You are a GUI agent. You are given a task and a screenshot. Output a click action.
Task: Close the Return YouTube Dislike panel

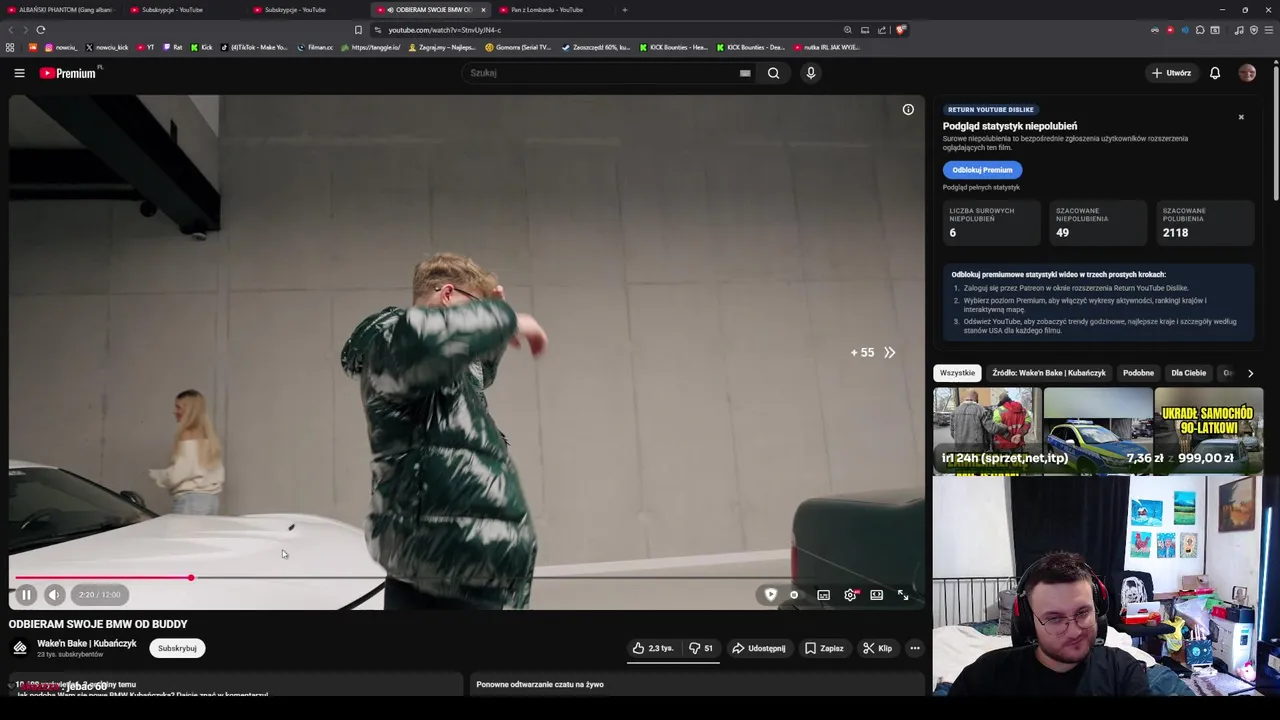tap(1241, 117)
